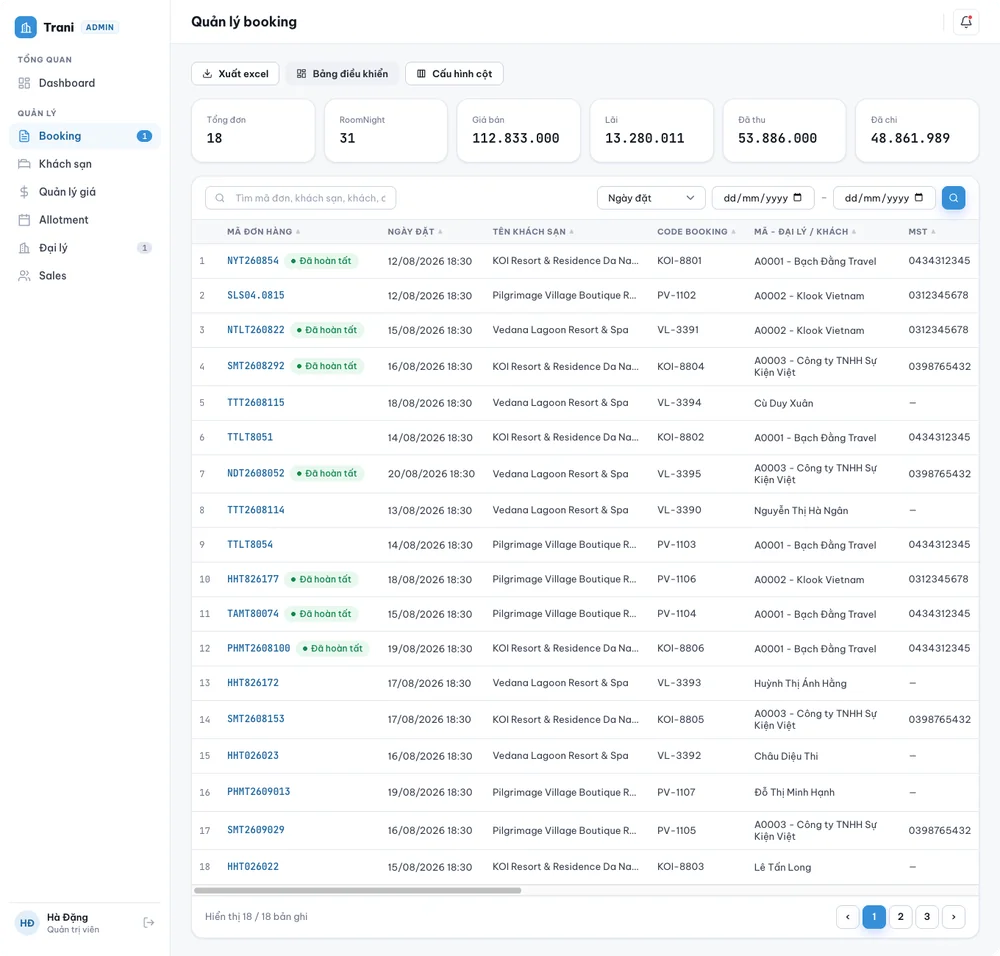The width and height of the screenshot is (1000, 956).
Task: Open Cấu hình cột column settings
Action: [454, 73]
